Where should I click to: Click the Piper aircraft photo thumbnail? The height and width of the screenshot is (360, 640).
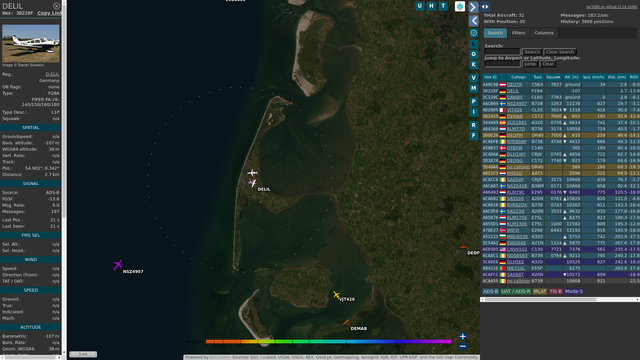[31, 43]
